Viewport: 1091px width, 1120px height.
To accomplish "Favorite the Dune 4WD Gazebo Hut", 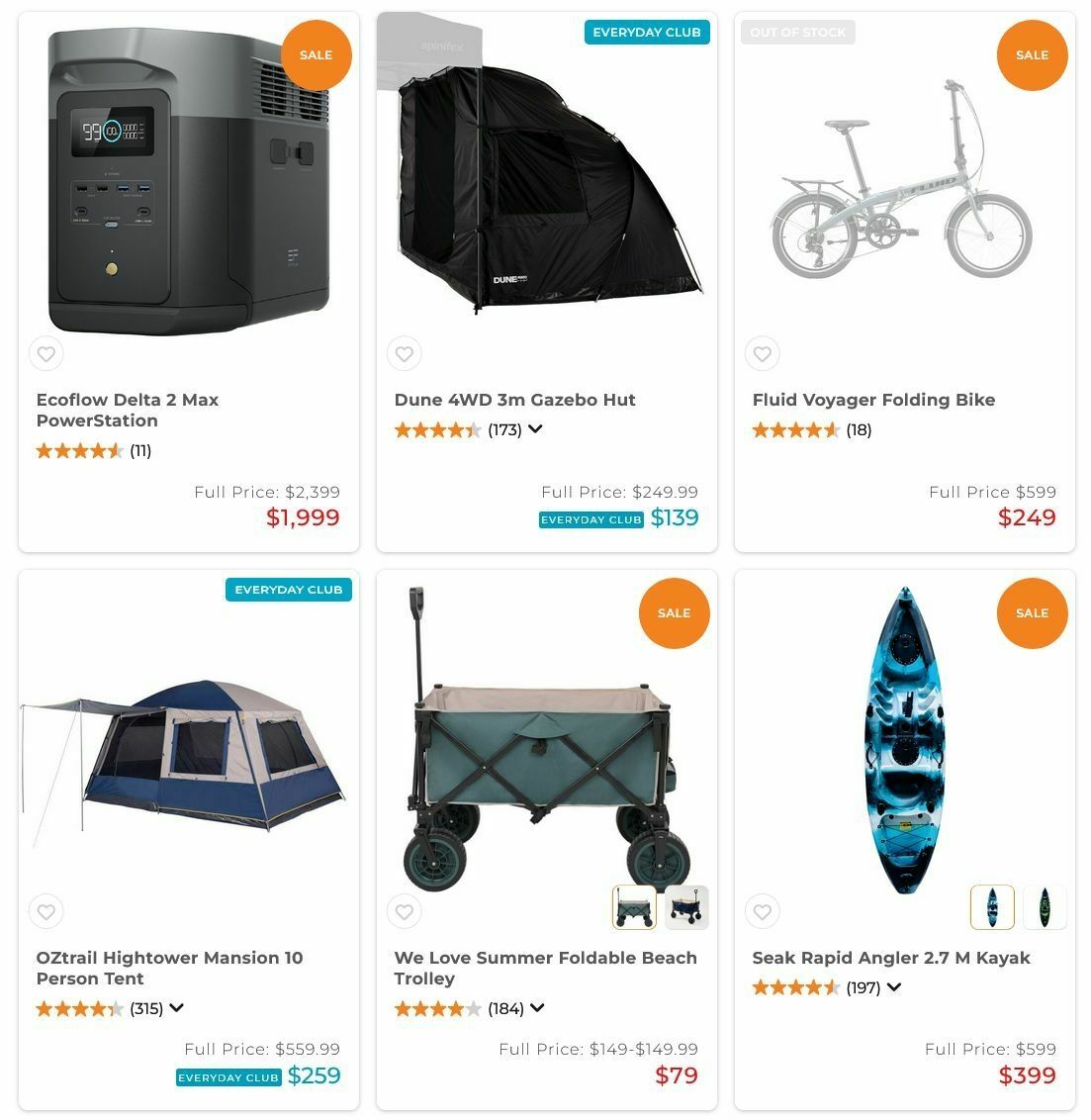I will pos(404,353).
